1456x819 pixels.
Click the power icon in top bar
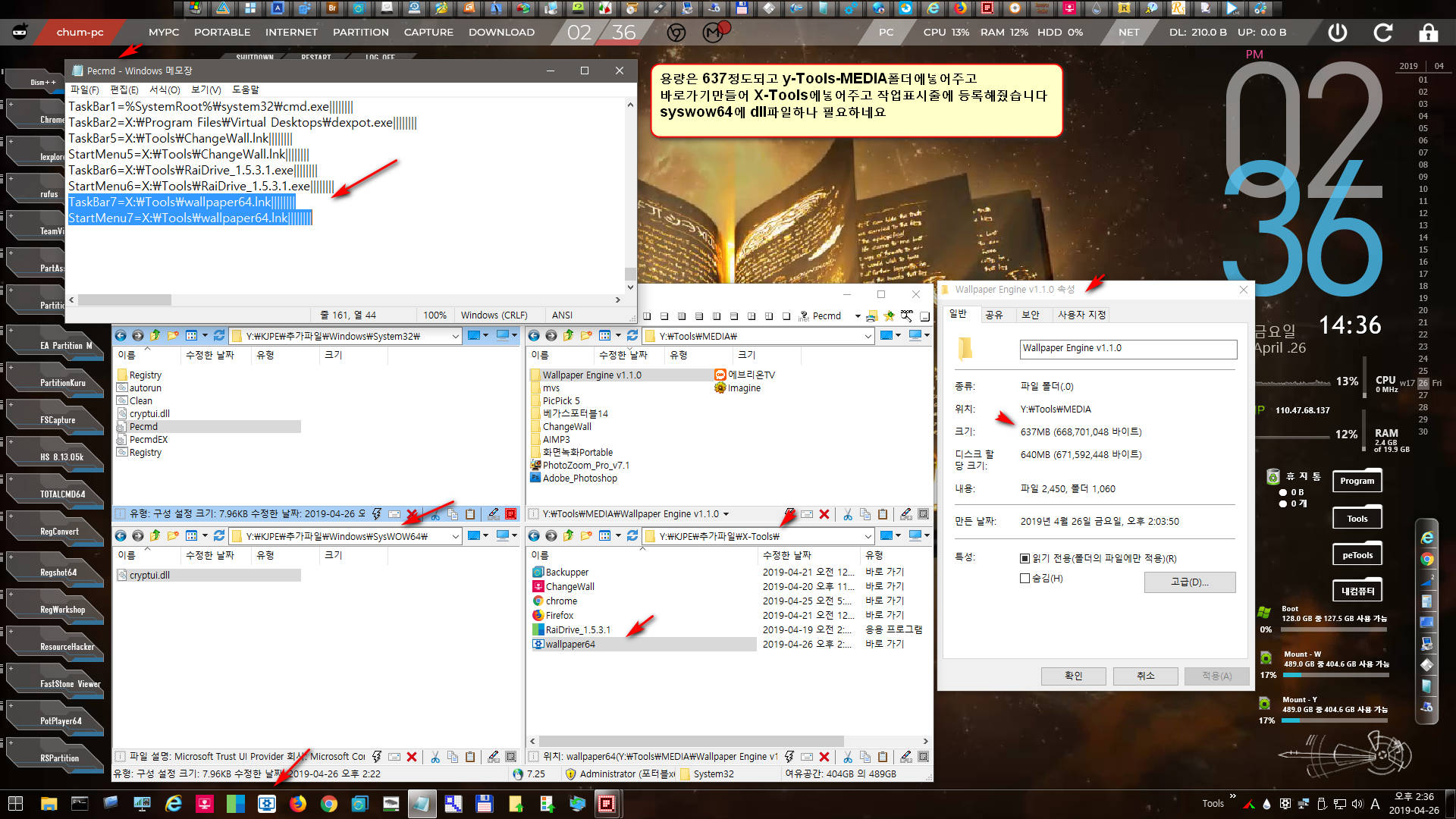[x=1338, y=33]
